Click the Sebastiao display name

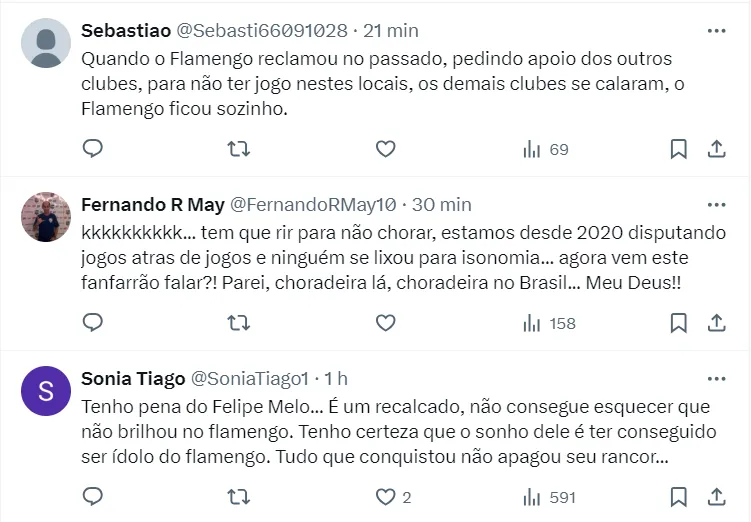tap(125, 31)
